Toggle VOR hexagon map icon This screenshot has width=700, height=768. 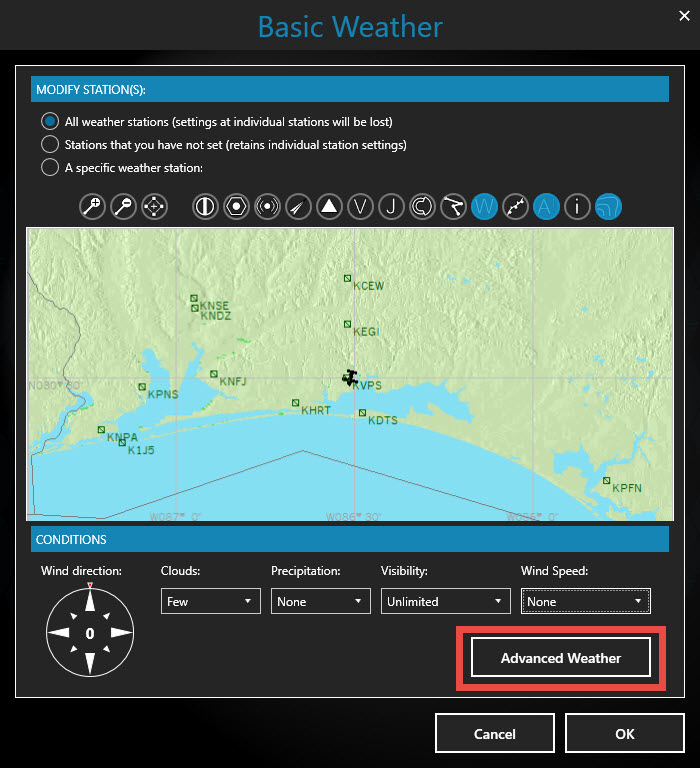click(237, 207)
